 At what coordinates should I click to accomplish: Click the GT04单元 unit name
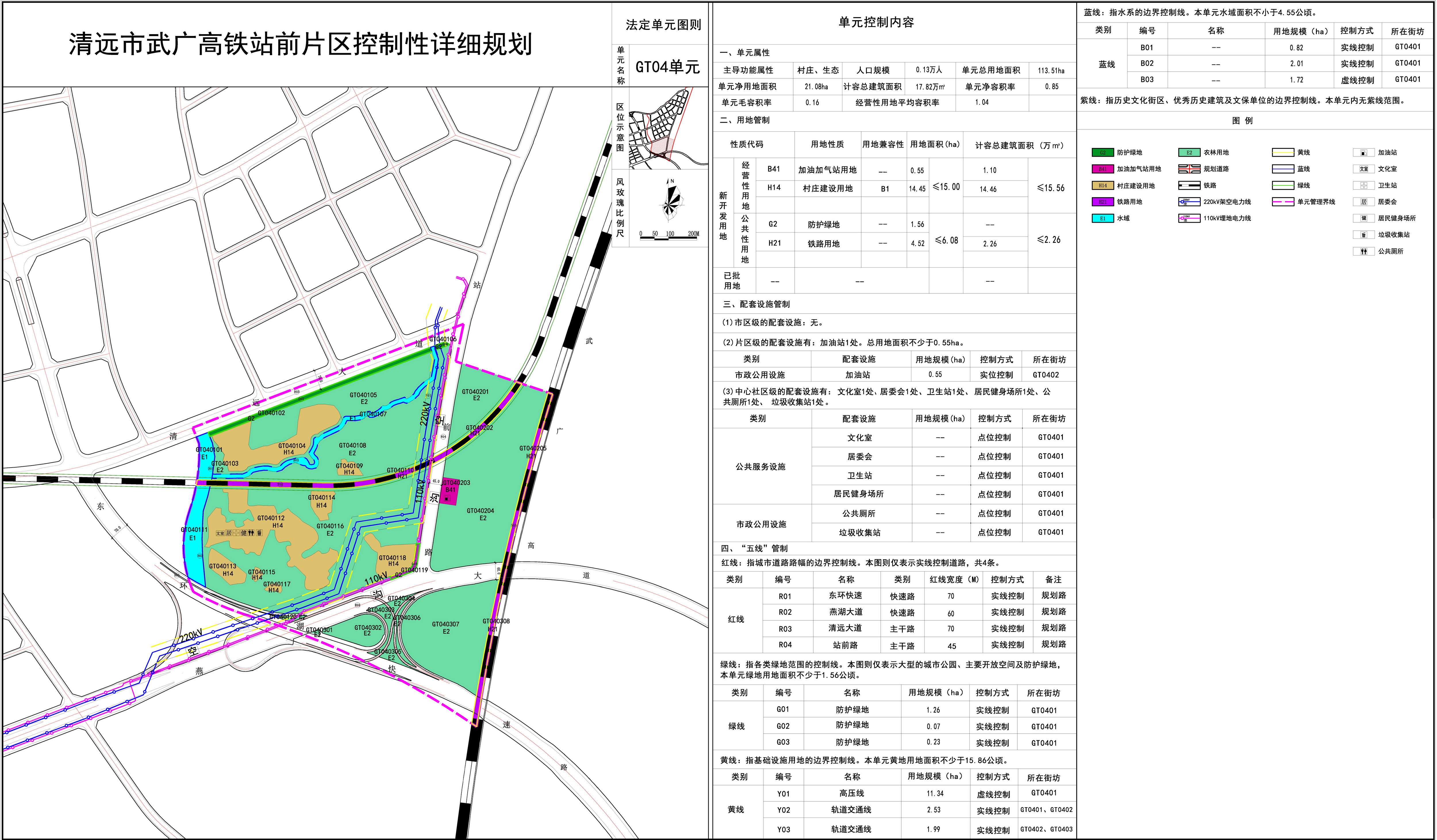point(667,67)
